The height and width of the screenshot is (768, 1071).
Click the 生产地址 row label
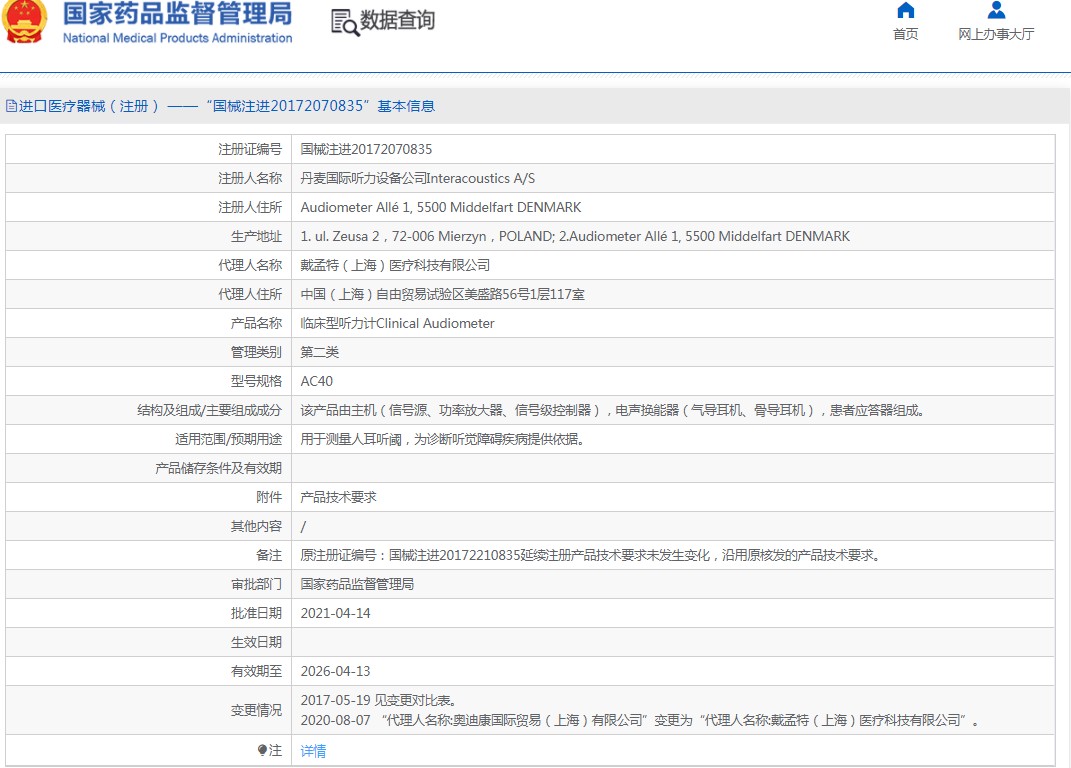pyautogui.click(x=256, y=236)
